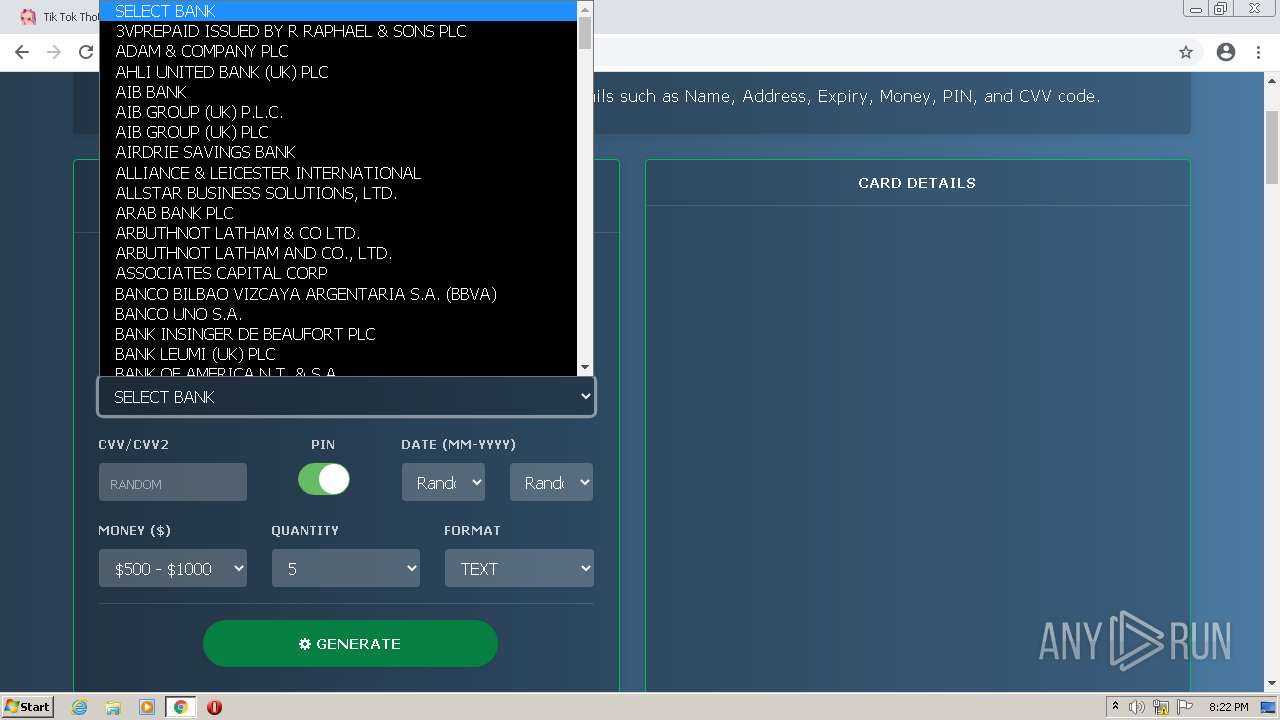Screen dimensions: 1280x720
Task: Click the network icon in system tray
Action: (x=1161, y=707)
